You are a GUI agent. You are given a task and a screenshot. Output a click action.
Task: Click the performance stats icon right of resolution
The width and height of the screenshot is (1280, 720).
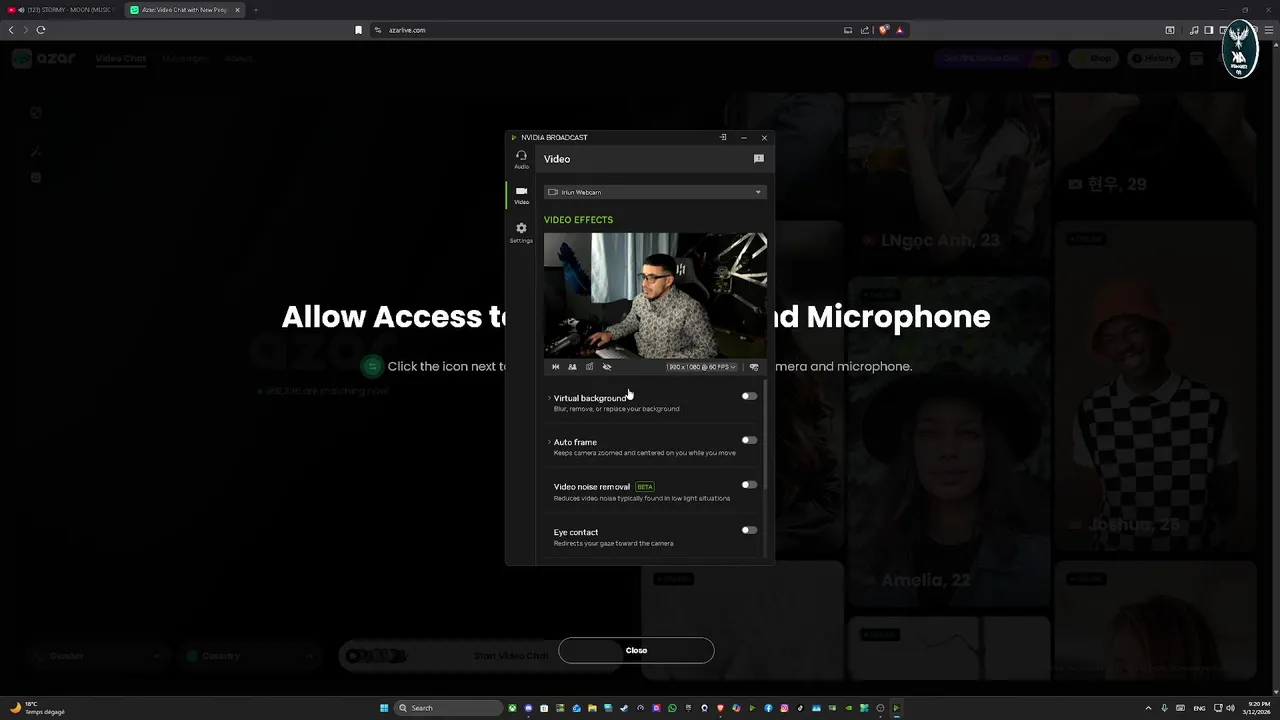pyautogui.click(x=754, y=367)
